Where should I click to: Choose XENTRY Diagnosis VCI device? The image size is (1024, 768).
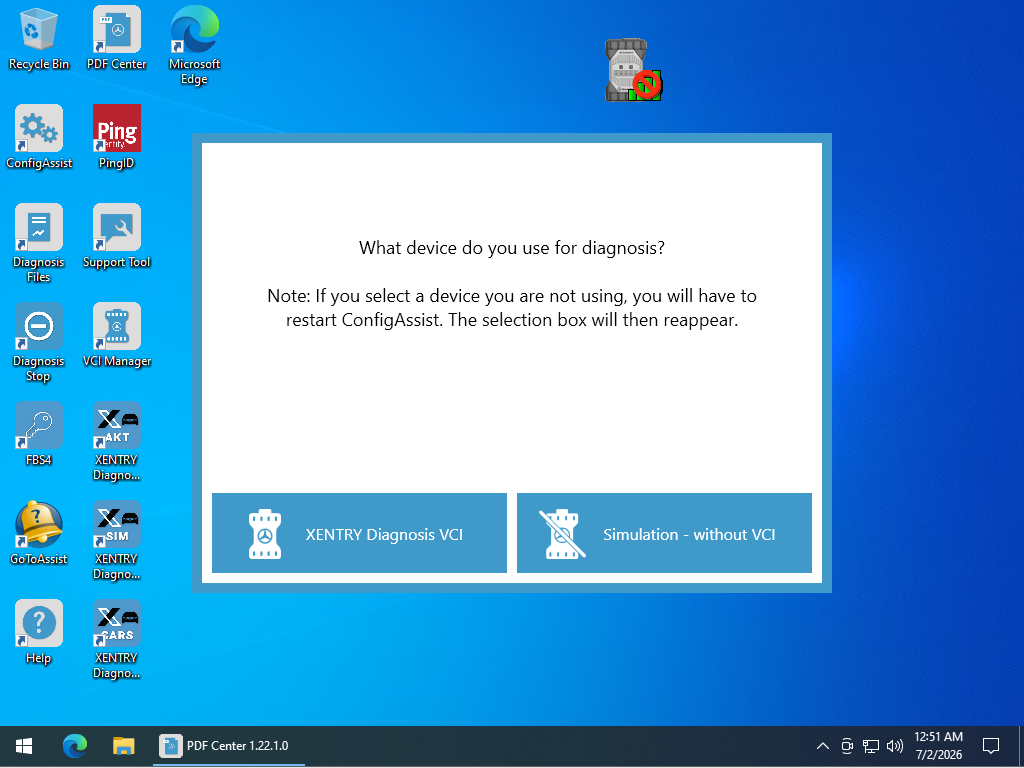359,533
